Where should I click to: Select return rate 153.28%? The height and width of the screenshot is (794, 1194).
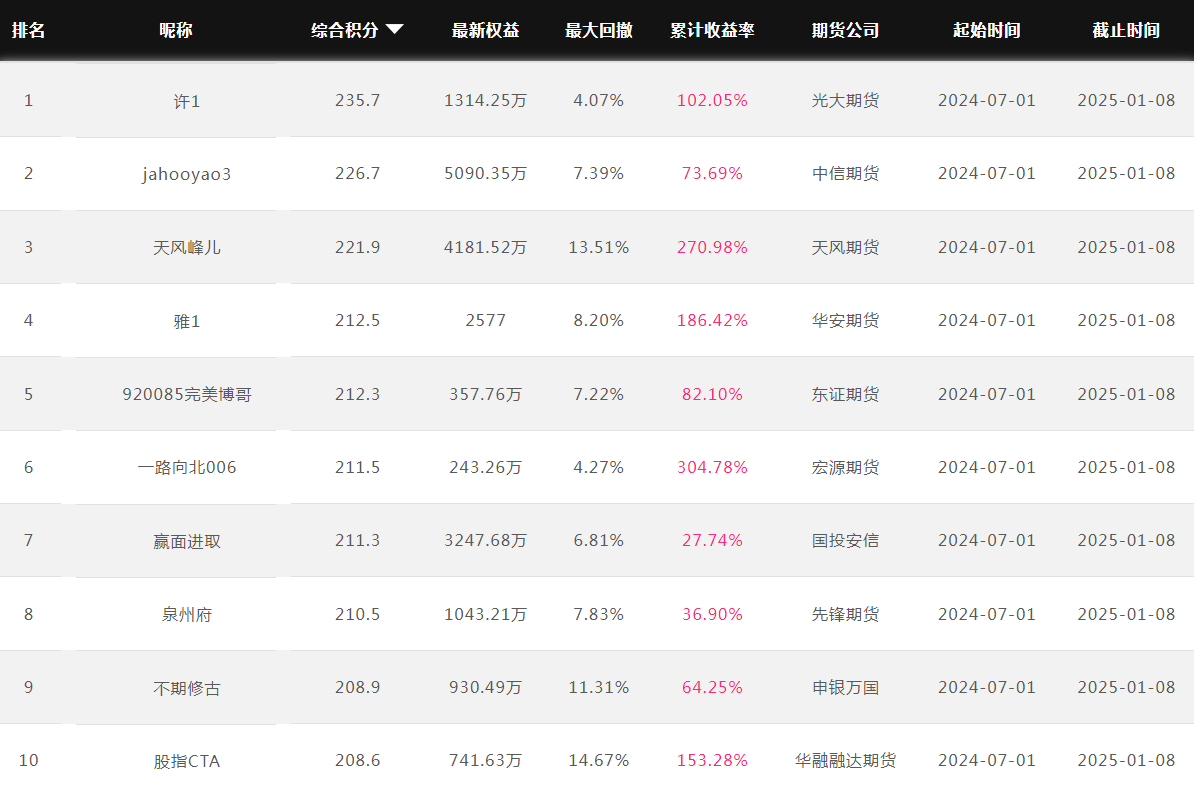713,761
